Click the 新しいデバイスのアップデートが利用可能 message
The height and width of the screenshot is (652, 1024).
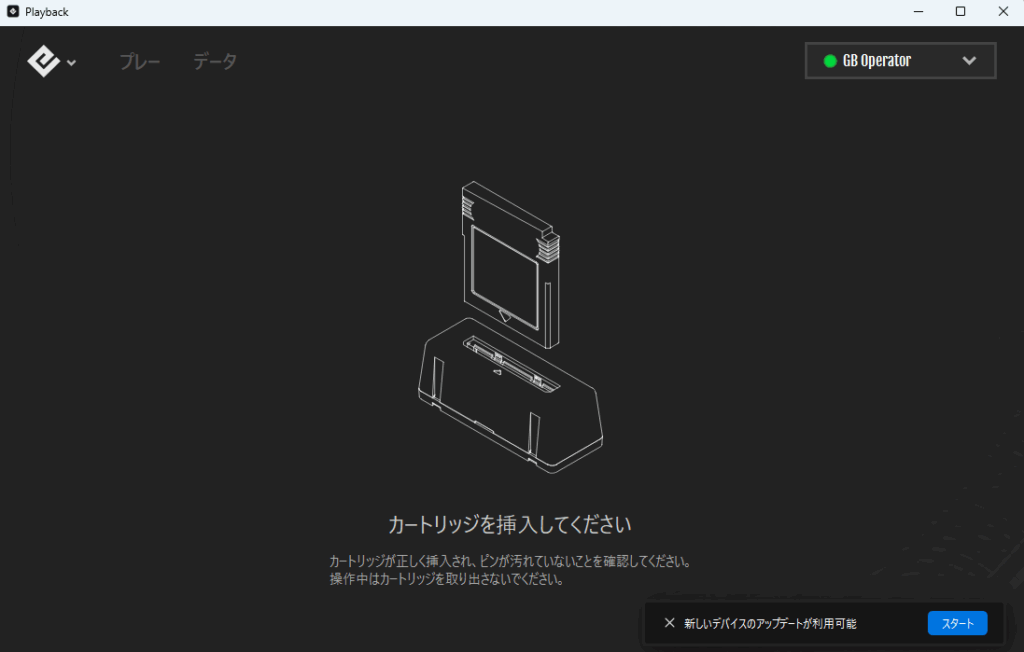click(770, 623)
